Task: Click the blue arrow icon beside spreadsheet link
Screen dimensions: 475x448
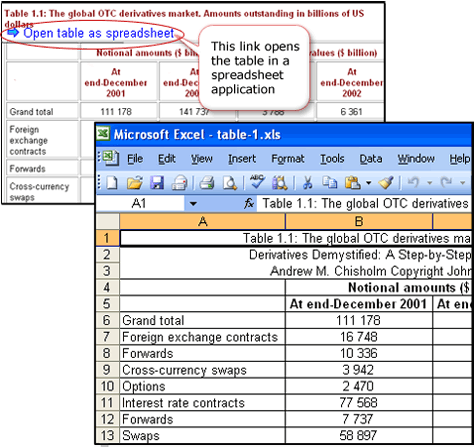Action: click(13, 32)
